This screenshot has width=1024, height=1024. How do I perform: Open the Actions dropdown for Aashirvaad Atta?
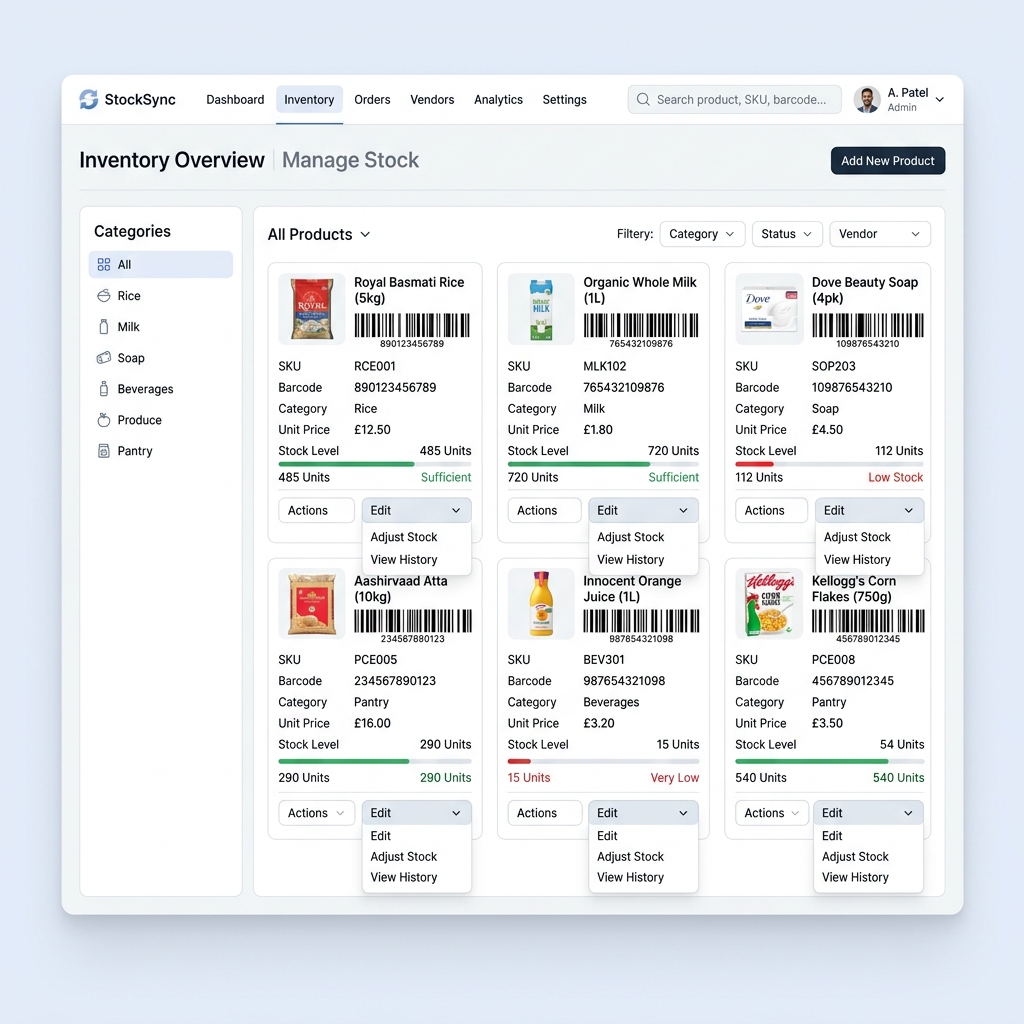coord(316,812)
